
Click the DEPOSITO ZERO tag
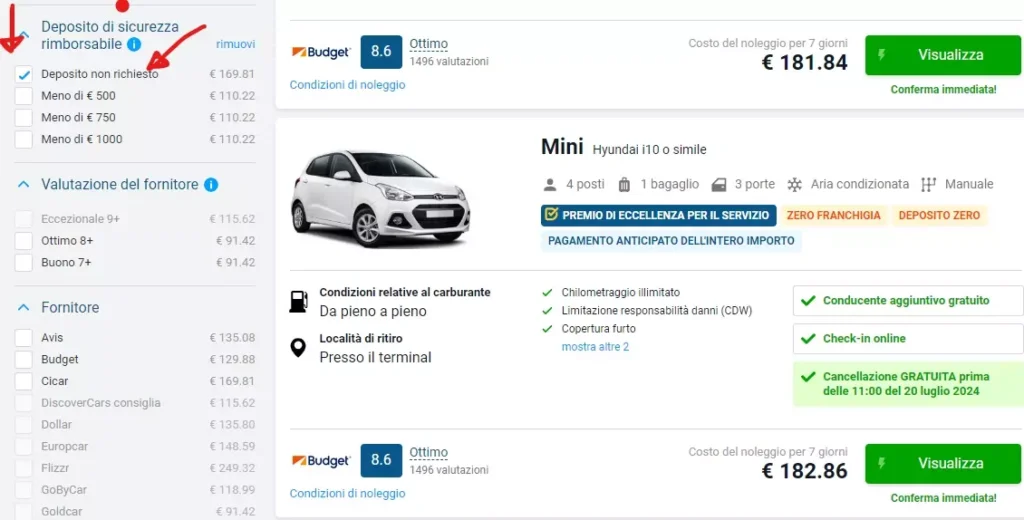[939, 216]
